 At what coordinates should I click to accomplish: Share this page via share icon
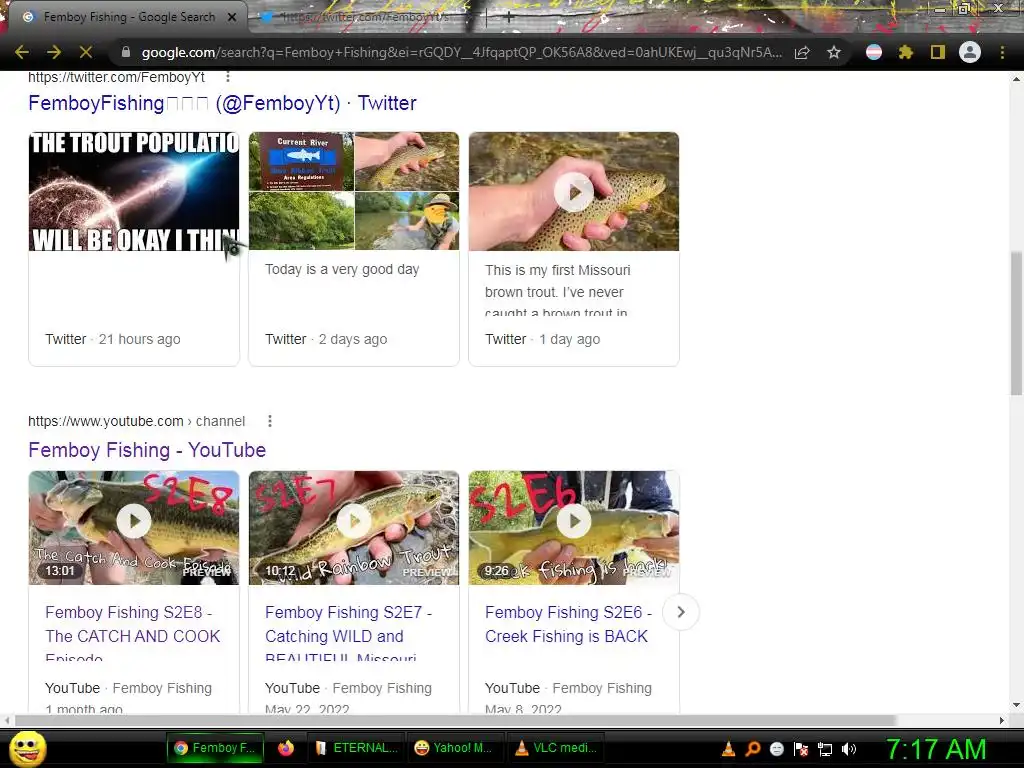802,52
